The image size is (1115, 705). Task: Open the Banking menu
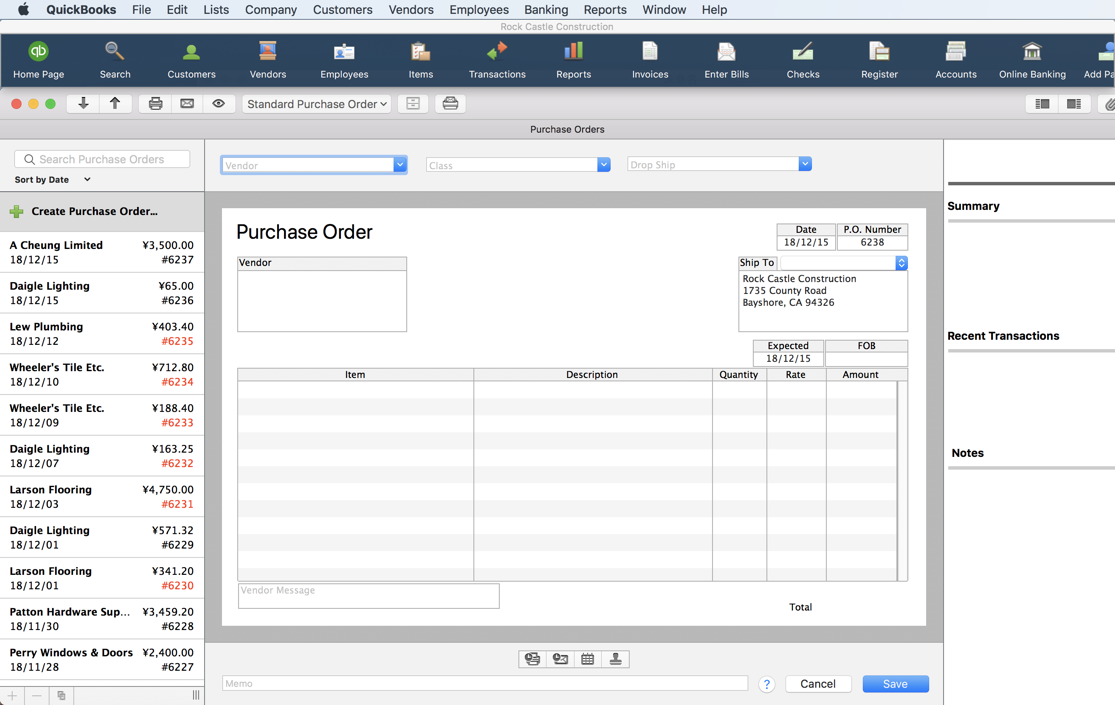546,10
